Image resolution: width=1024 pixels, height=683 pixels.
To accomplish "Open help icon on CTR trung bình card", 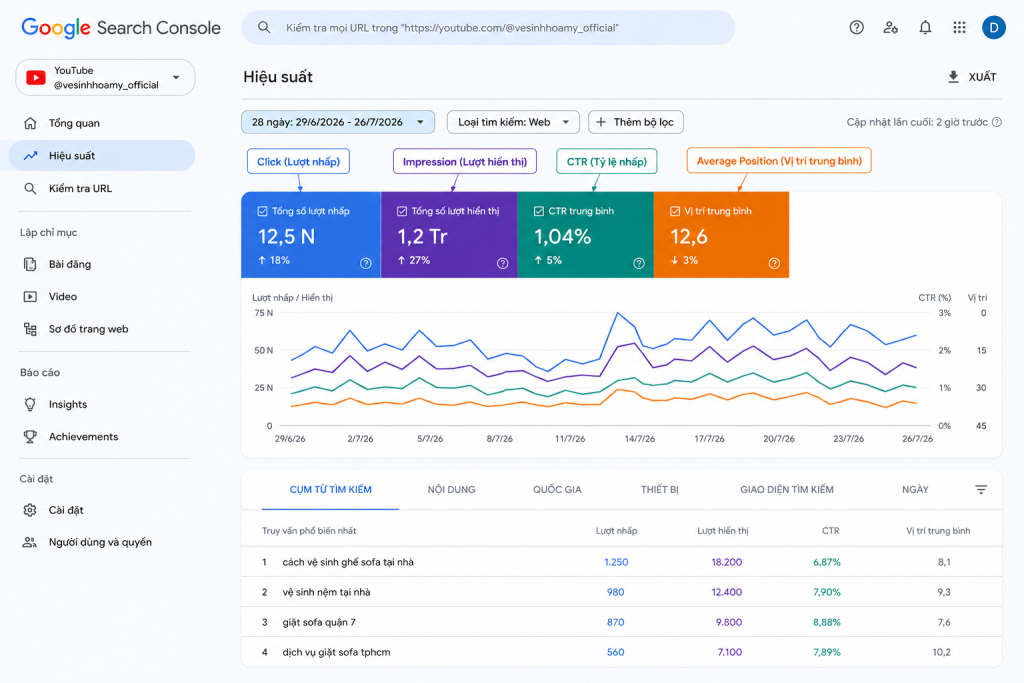I will point(639,263).
